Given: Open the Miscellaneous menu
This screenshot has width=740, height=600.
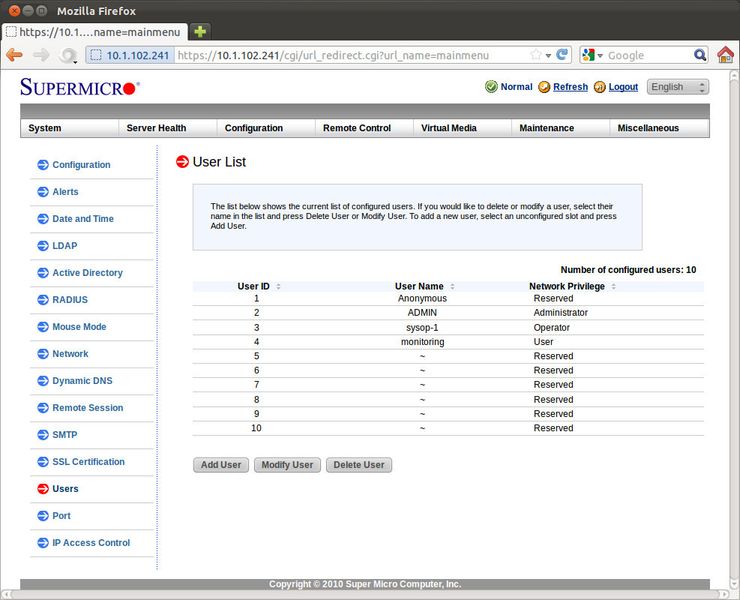Looking at the screenshot, I should (x=659, y=128).
